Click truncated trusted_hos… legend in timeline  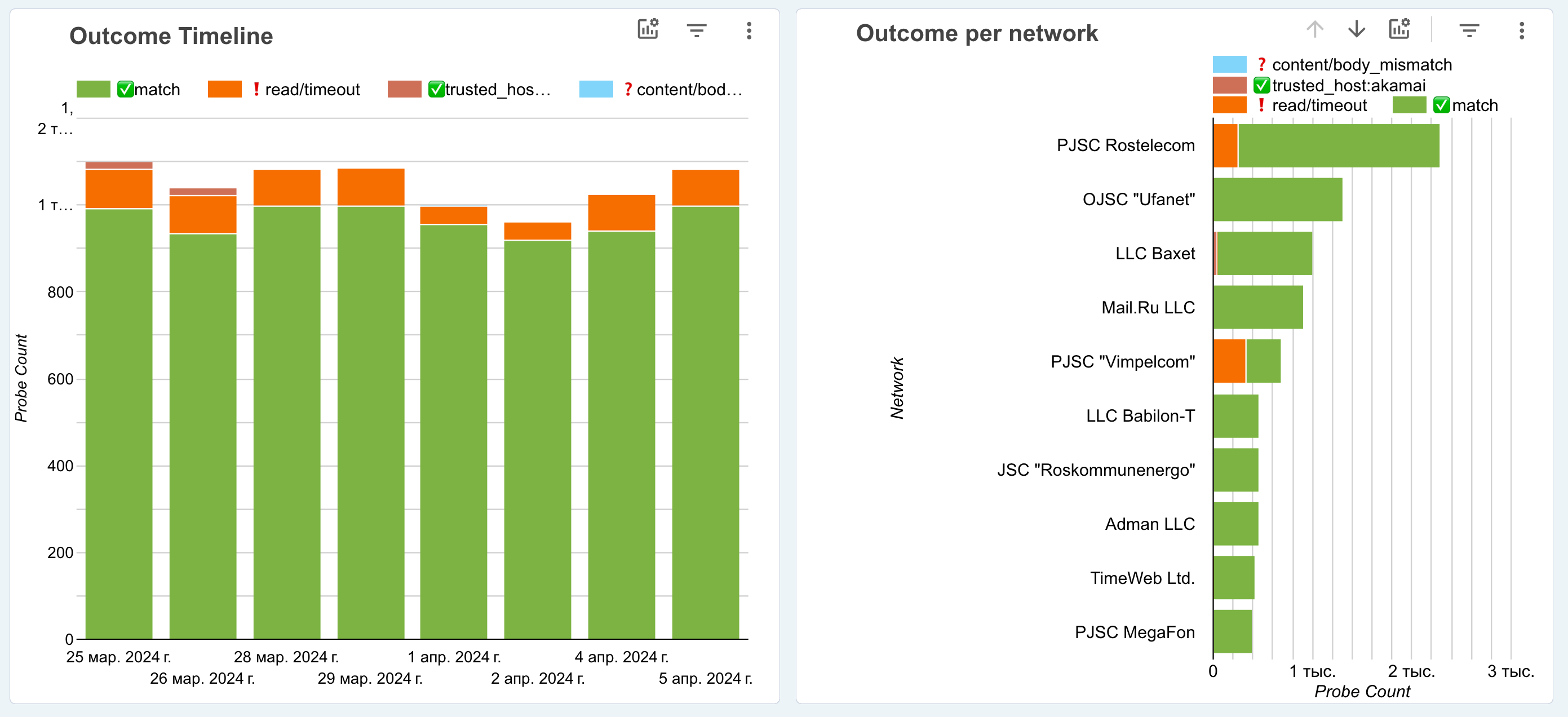[497, 90]
